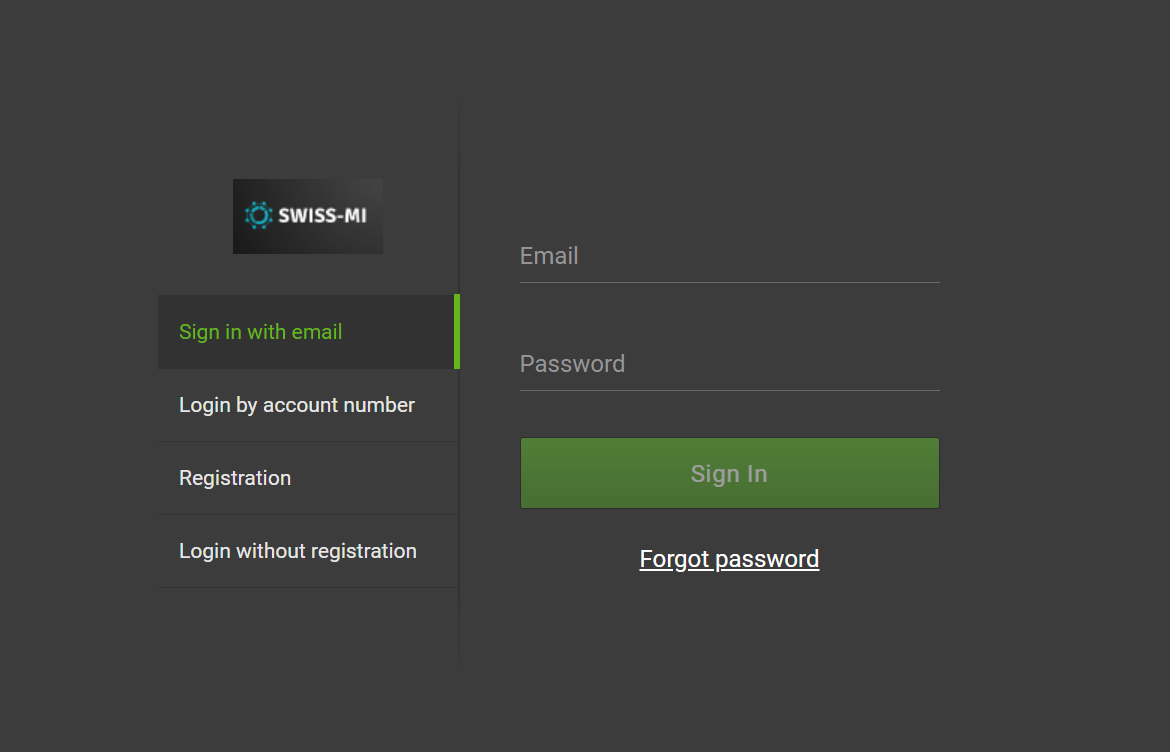Click the word 'Forgot' in the link
The image size is (1170, 752).
coord(674,559)
